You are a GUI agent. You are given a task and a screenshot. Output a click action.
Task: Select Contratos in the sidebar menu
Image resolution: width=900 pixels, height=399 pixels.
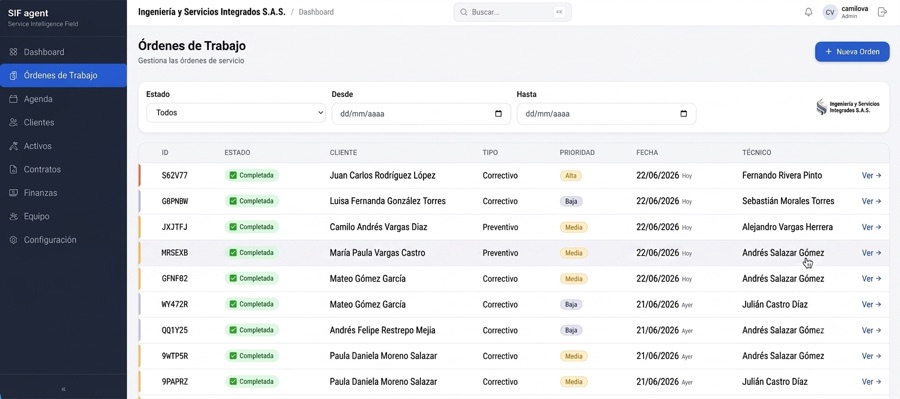(63, 169)
